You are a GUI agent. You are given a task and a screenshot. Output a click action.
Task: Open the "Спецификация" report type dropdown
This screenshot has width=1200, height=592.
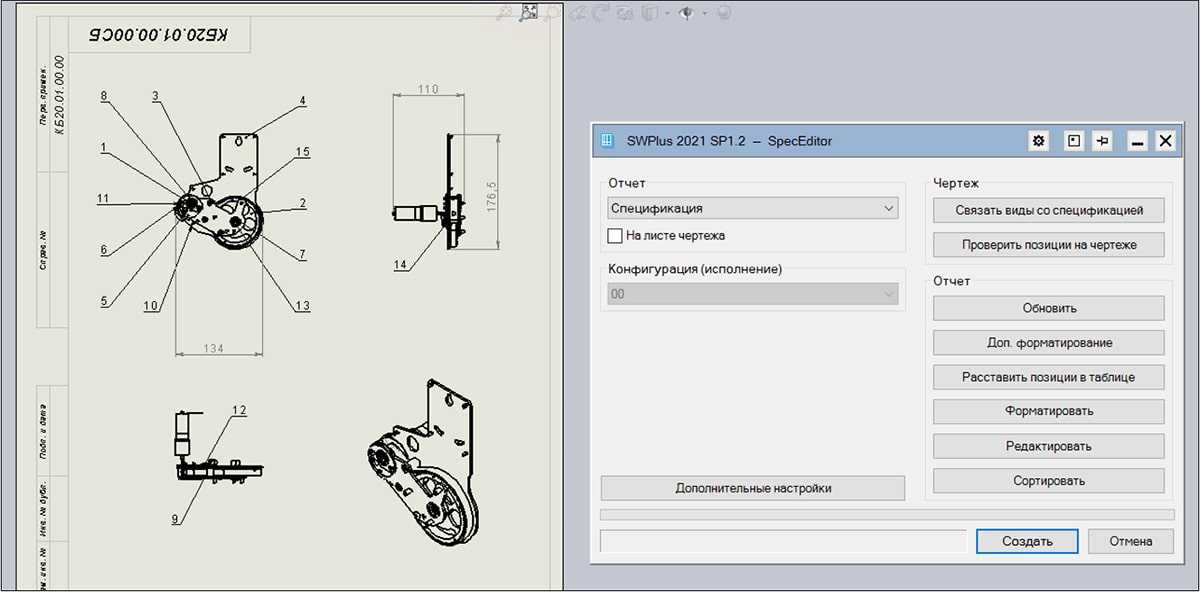tap(752, 208)
